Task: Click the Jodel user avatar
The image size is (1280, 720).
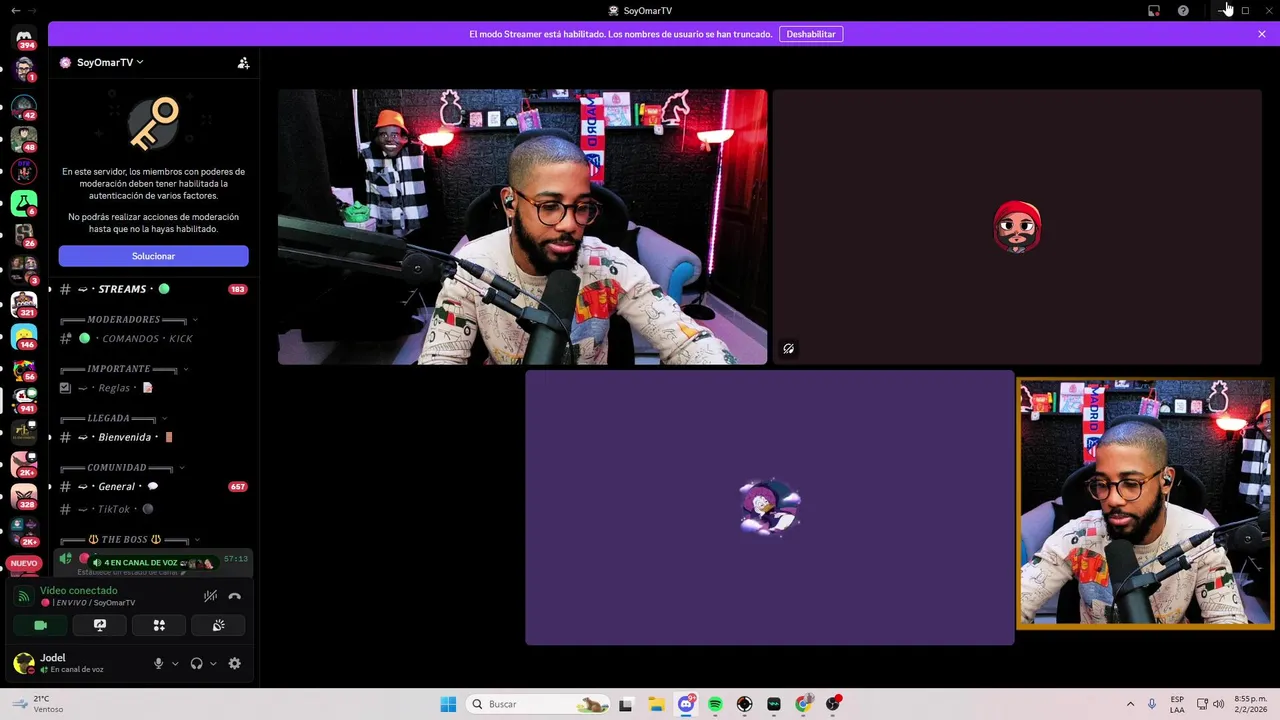Action: [24, 663]
